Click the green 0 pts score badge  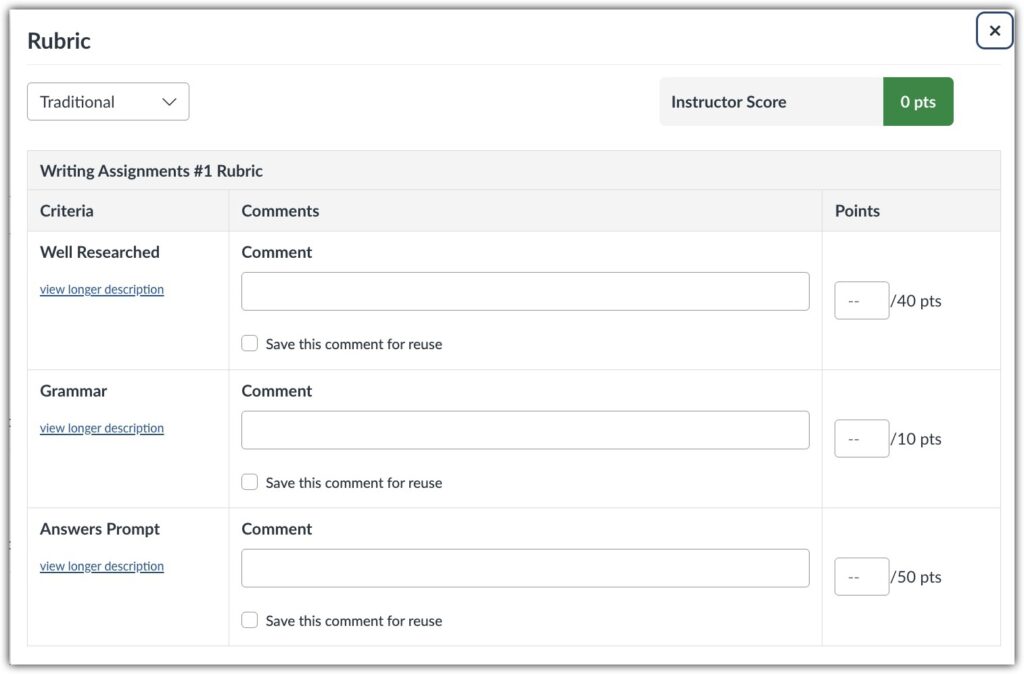point(918,101)
